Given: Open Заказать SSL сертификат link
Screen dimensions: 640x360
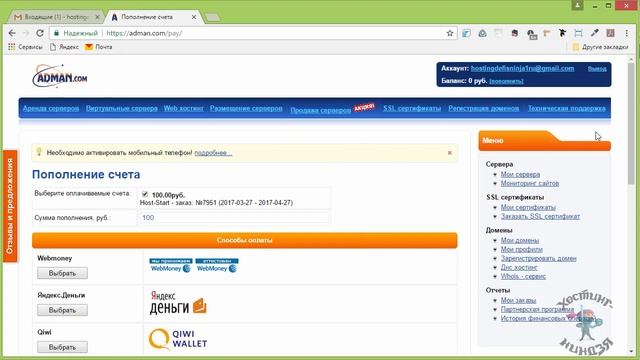Looking at the screenshot, I should 540,216.
